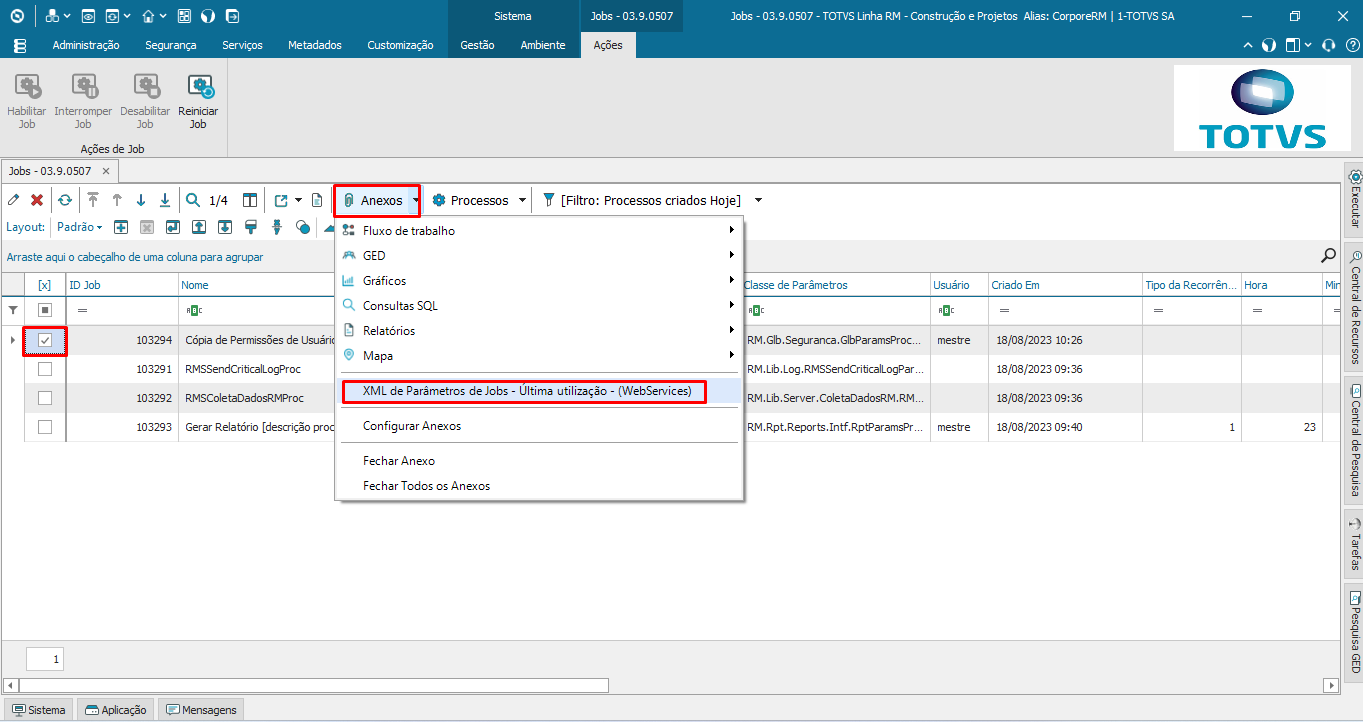Click the page number field showing 1
This screenshot has width=1363, height=722.
tap(45, 659)
